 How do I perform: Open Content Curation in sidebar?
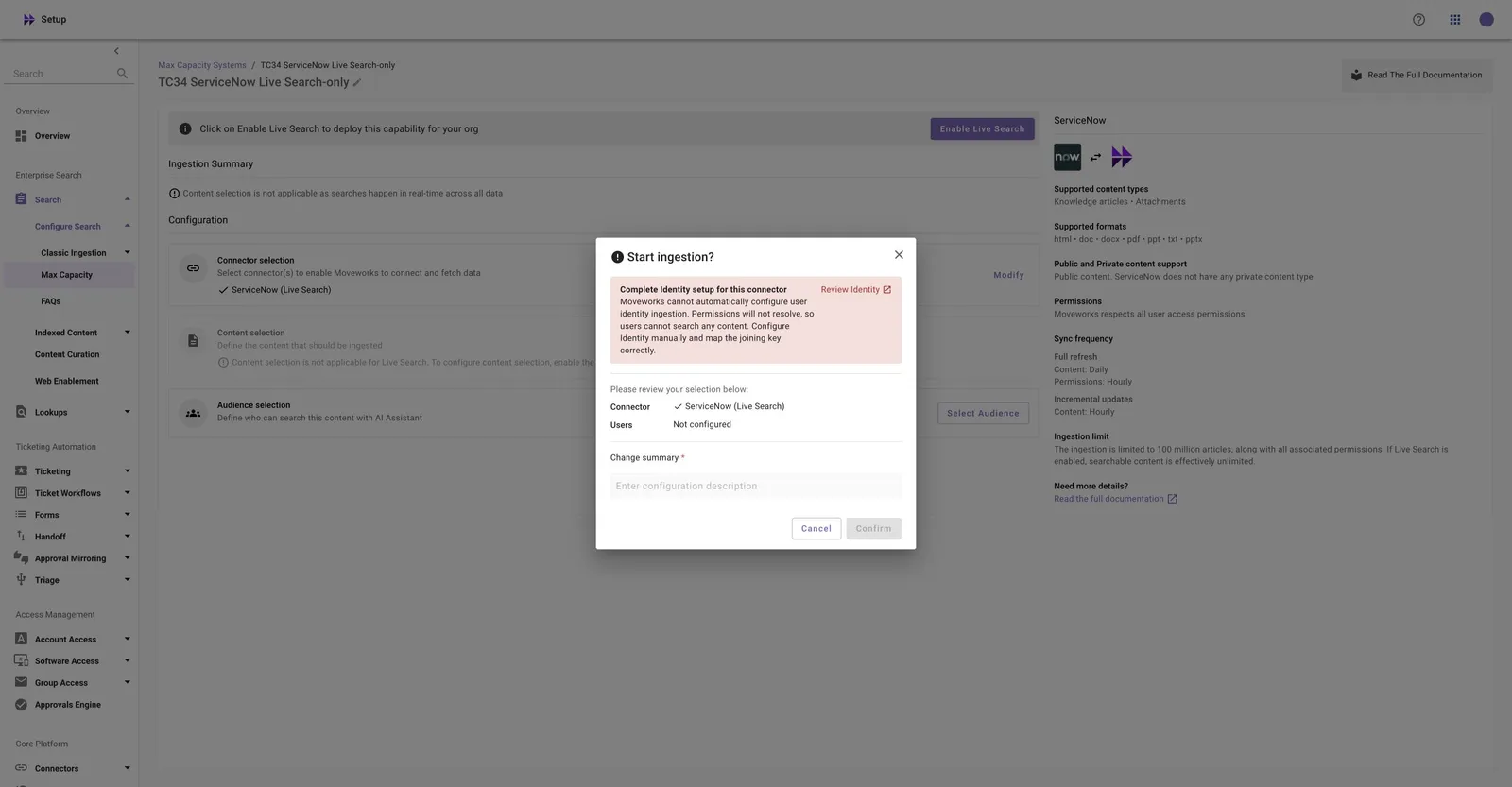click(x=67, y=354)
